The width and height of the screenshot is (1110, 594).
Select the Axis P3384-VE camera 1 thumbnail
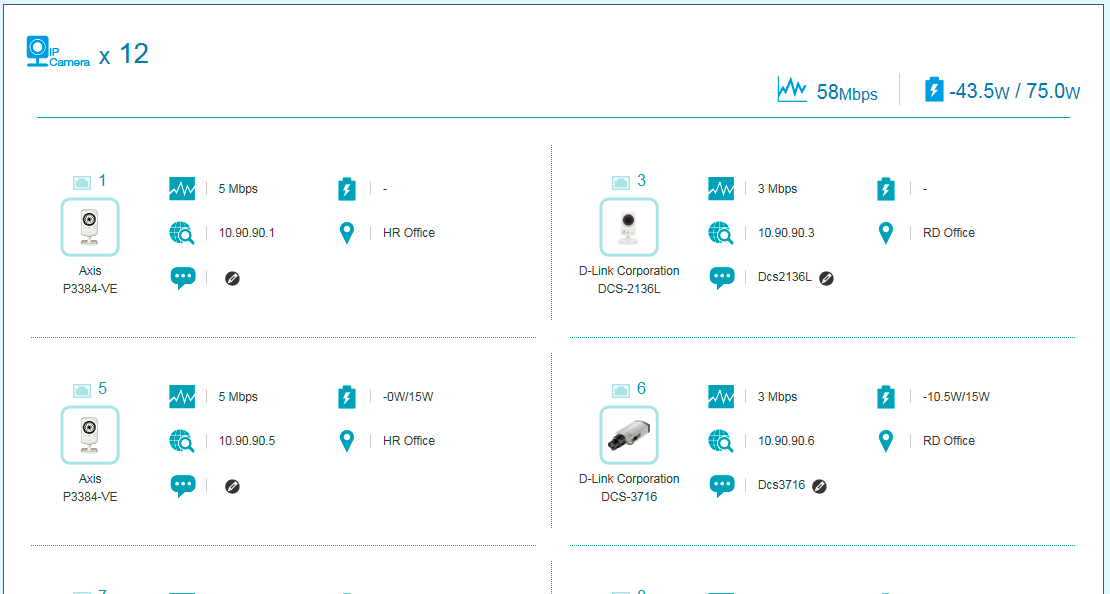tap(90, 227)
